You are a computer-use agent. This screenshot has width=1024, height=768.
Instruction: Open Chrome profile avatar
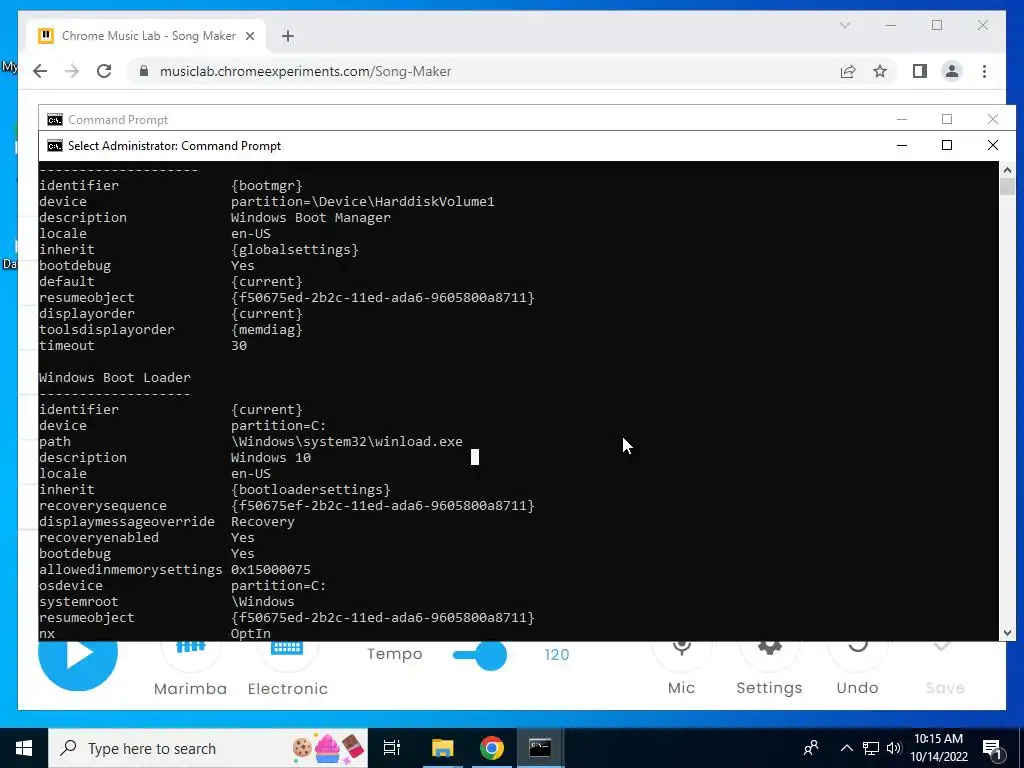coord(952,71)
